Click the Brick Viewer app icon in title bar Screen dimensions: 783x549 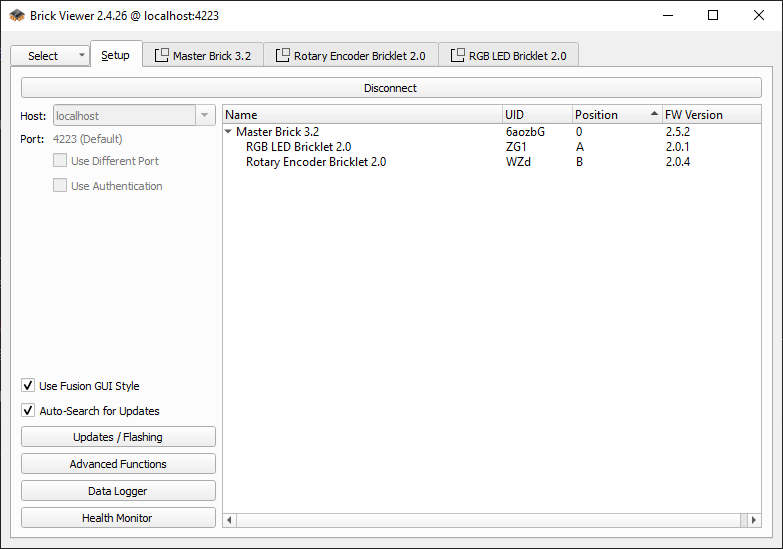(17, 15)
